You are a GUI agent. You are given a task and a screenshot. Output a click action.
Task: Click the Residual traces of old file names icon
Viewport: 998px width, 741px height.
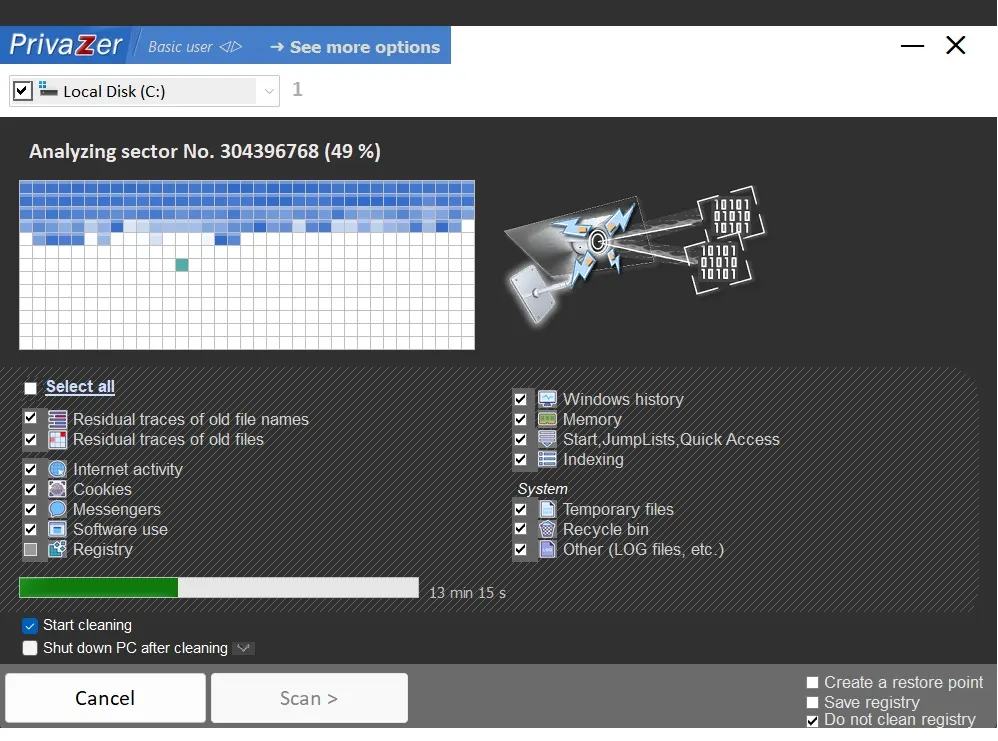(x=57, y=419)
